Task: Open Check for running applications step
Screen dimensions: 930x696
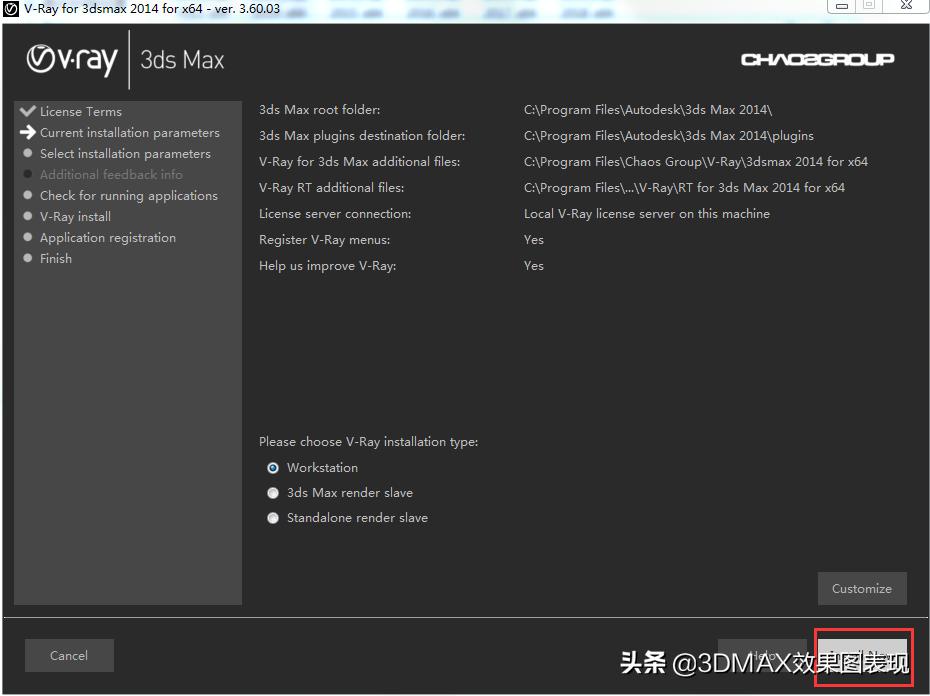Action: (x=129, y=196)
